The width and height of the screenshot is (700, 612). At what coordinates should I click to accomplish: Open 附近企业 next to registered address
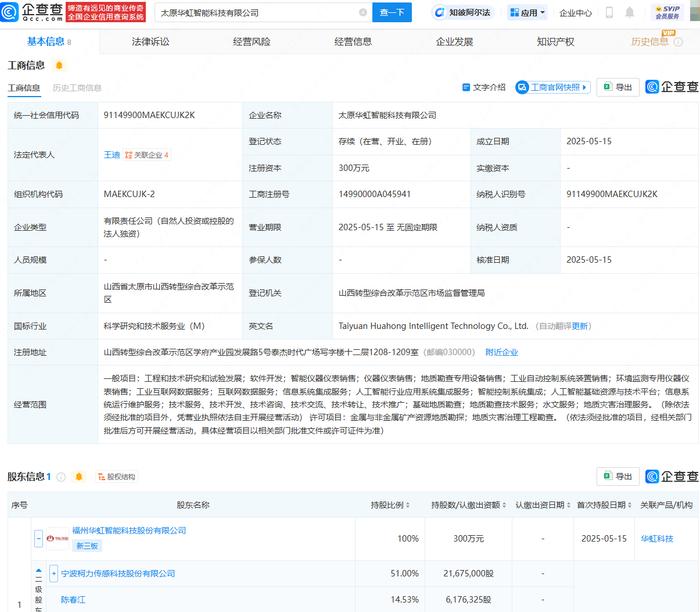click(x=501, y=352)
